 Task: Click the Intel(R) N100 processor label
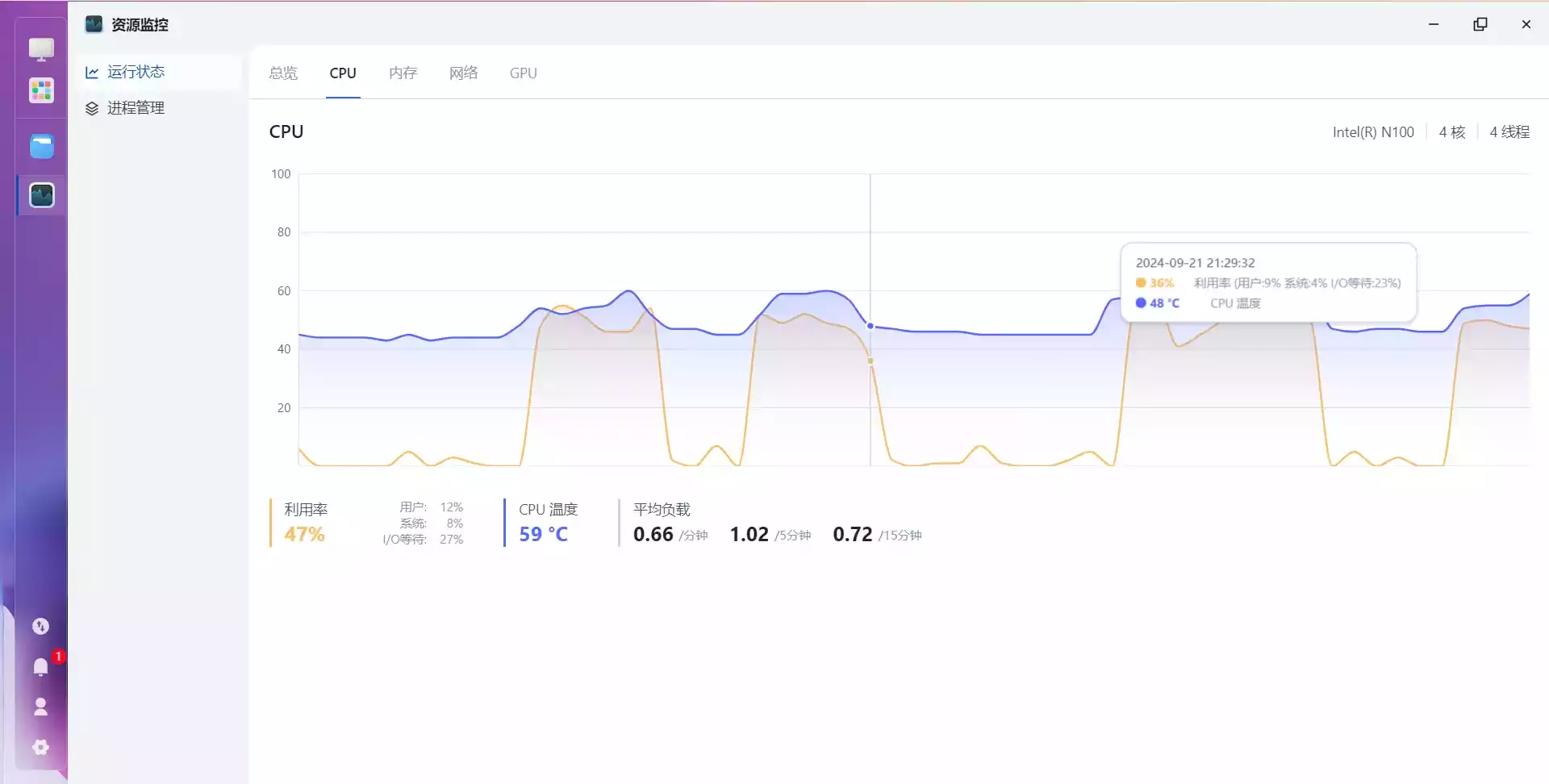1373,131
